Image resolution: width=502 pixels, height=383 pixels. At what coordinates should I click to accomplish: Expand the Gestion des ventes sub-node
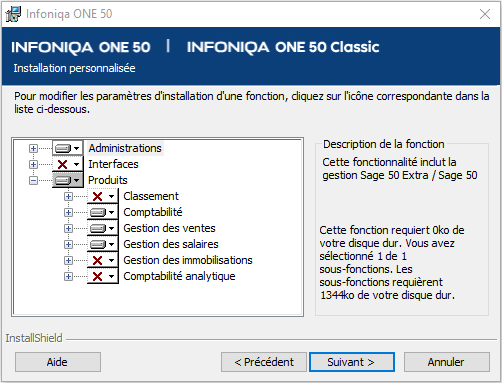(x=68, y=228)
